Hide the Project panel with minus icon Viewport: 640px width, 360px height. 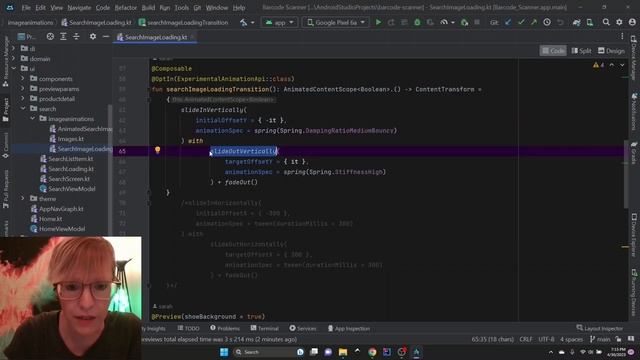[x=106, y=37]
